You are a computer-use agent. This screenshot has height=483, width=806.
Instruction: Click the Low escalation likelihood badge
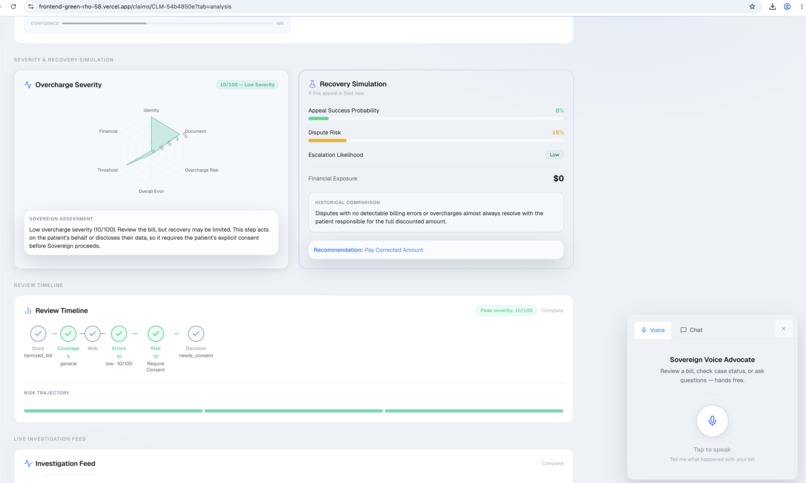(554, 155)
